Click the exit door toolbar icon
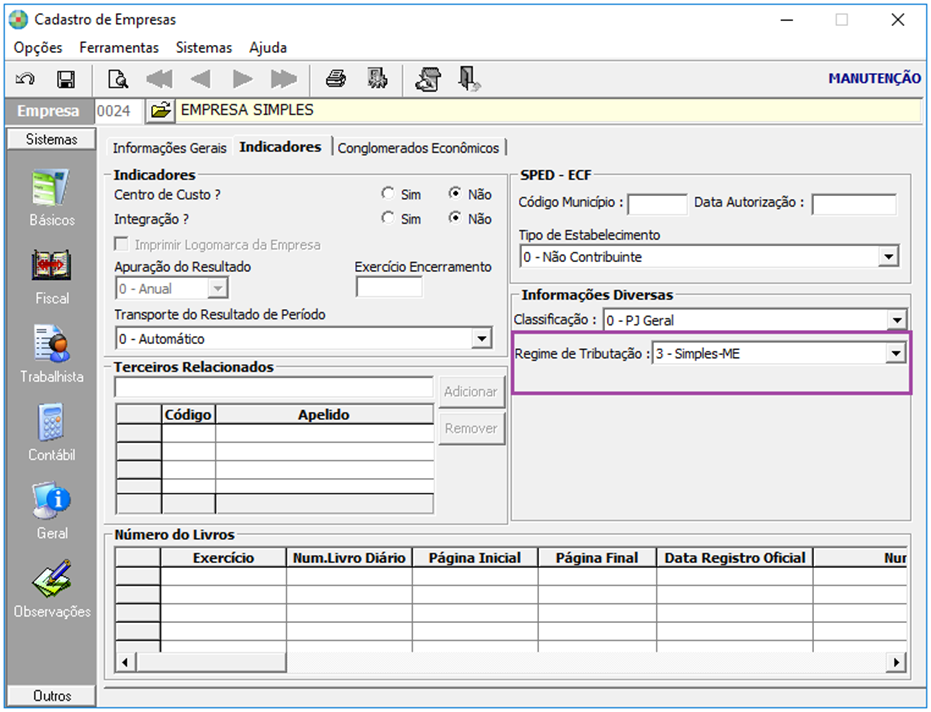 pyautogui.click(x=469, y=79)
